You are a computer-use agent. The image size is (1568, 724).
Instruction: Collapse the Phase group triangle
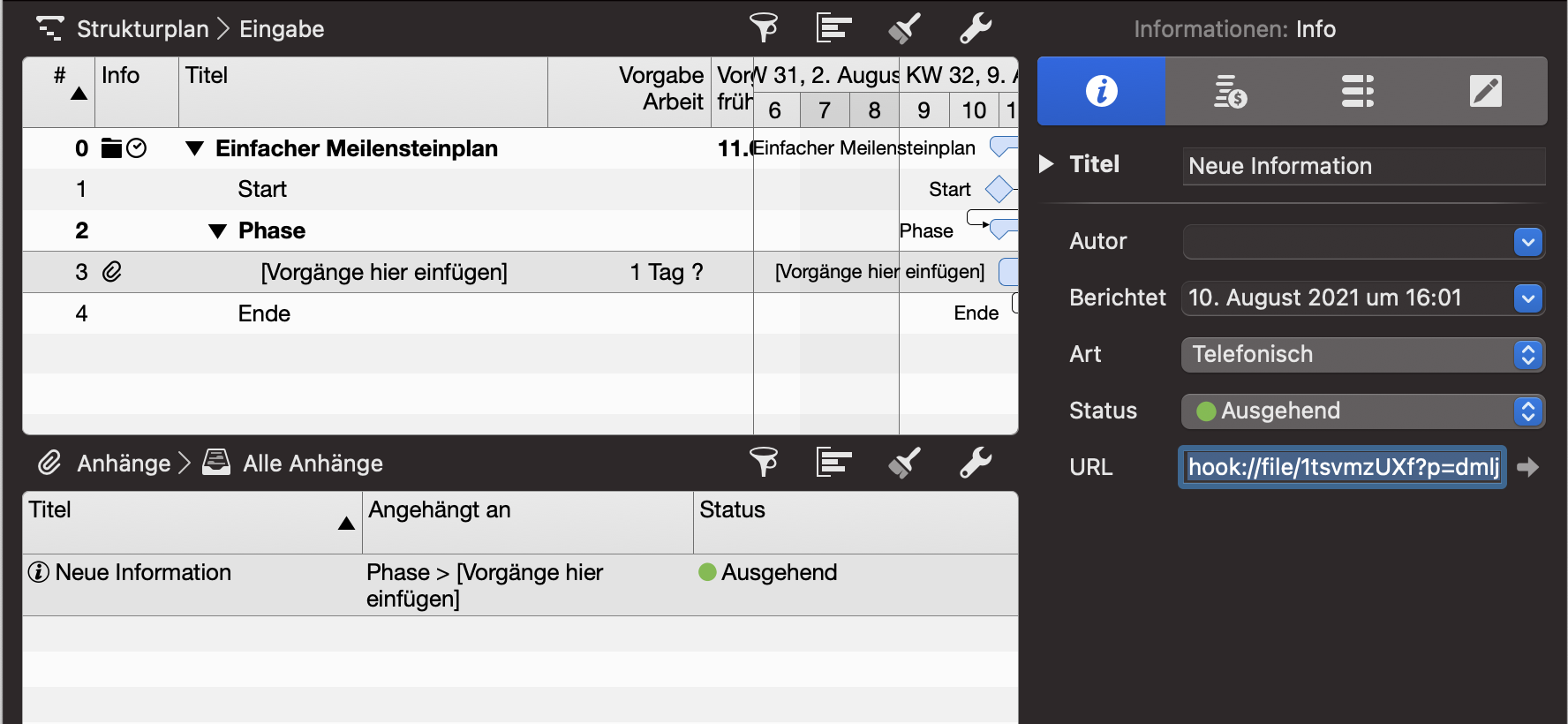click(x=217, y=231)
